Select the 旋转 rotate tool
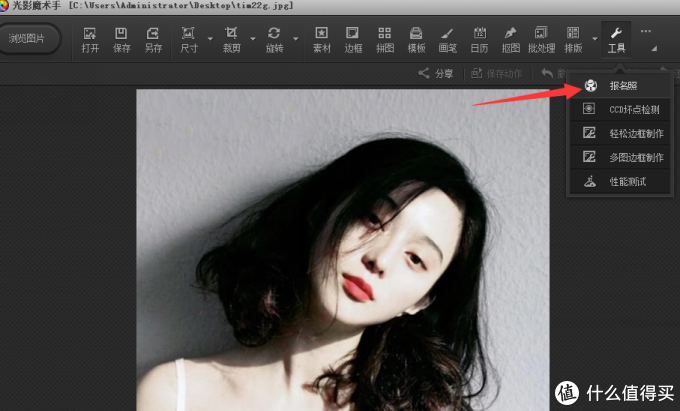Screen dimensions: 680x411 (274, 40)
